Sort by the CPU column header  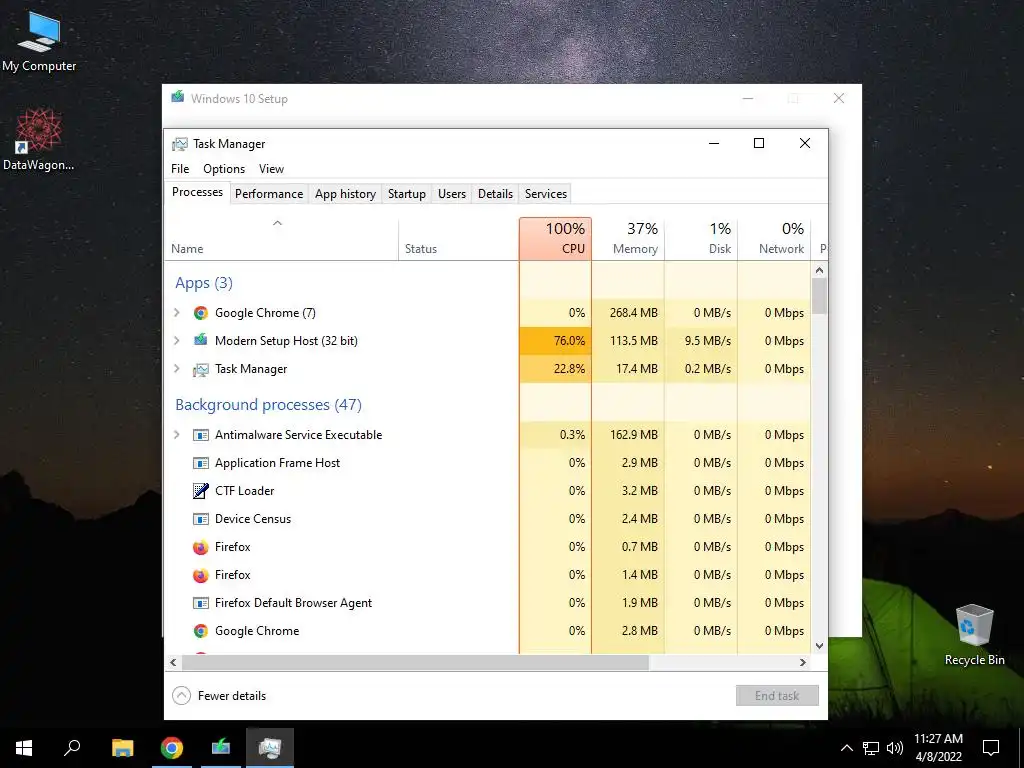[556, 239]
